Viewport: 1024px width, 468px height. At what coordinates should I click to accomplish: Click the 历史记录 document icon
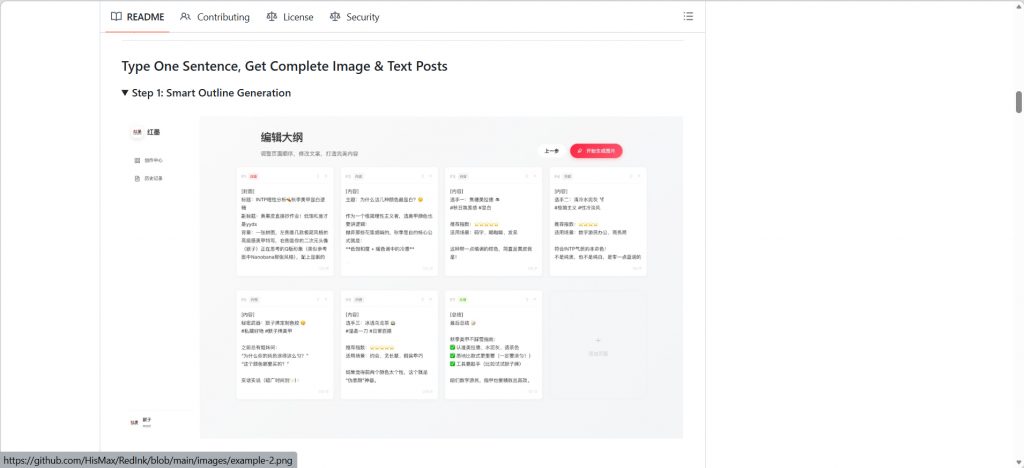pos(137,179)
